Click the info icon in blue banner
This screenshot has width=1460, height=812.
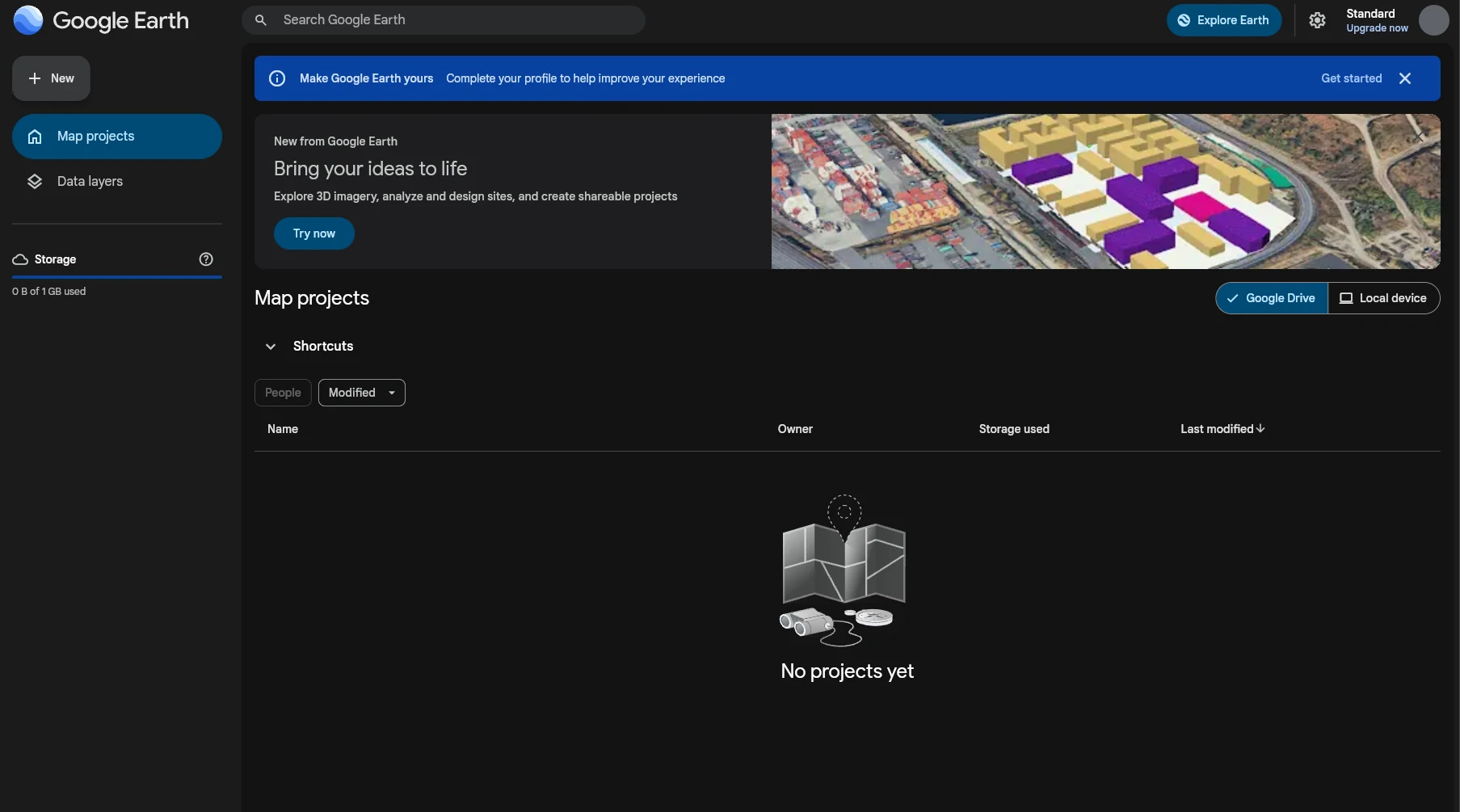(x=277, y=78)
